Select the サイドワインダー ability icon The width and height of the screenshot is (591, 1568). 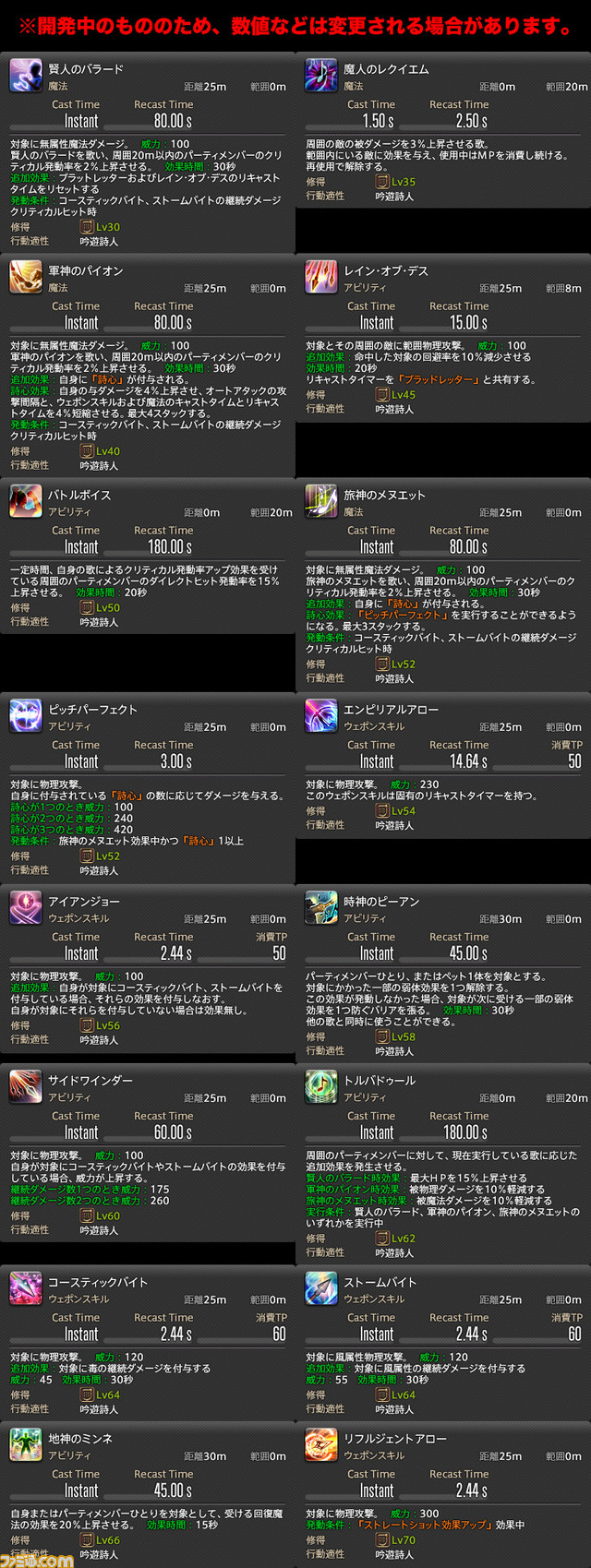[26, 1088]
